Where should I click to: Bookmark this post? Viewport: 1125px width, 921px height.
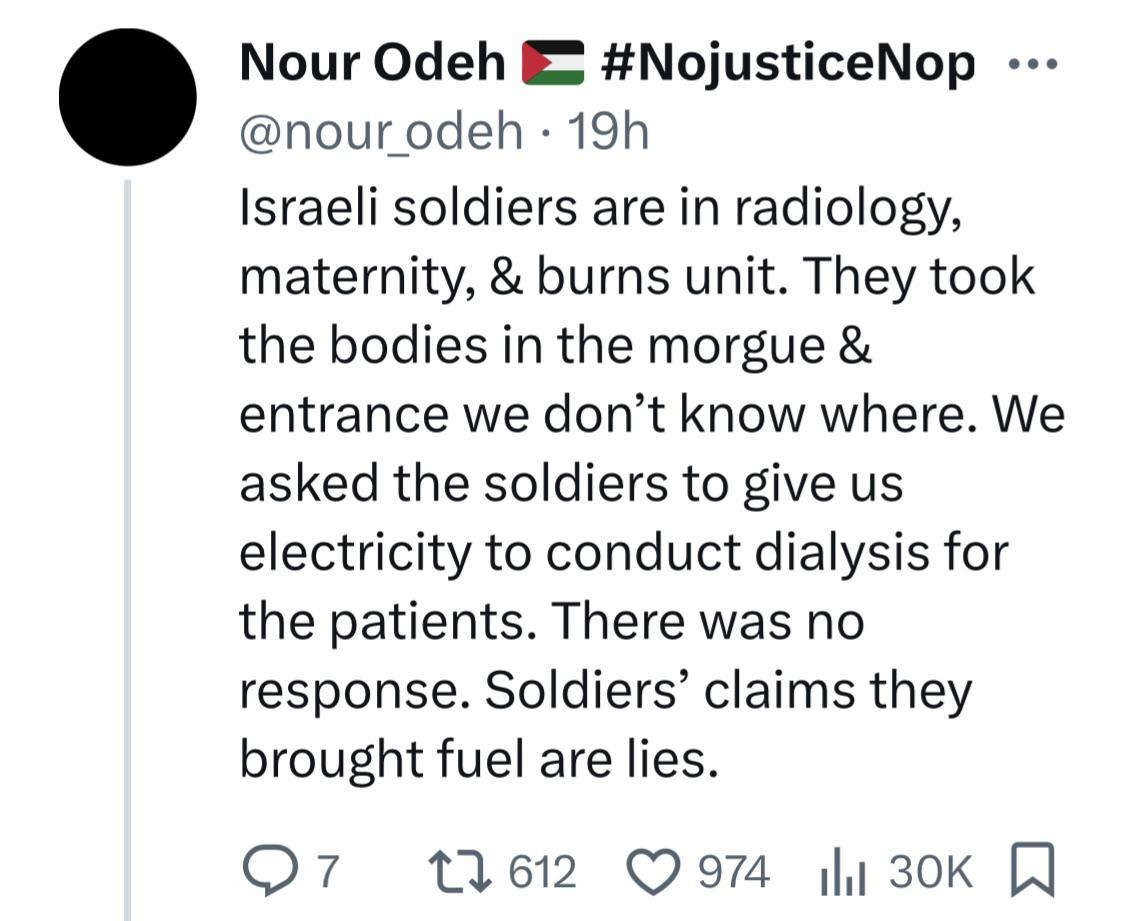[x=1028, y=871]
